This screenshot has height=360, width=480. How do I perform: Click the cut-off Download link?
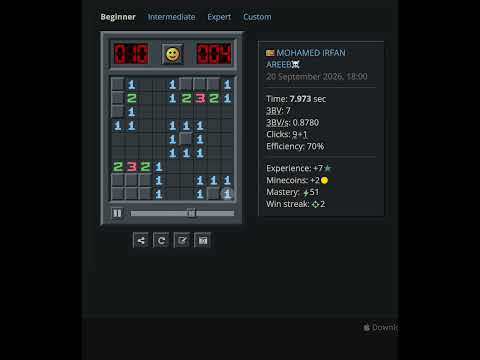tap(380, 327)
